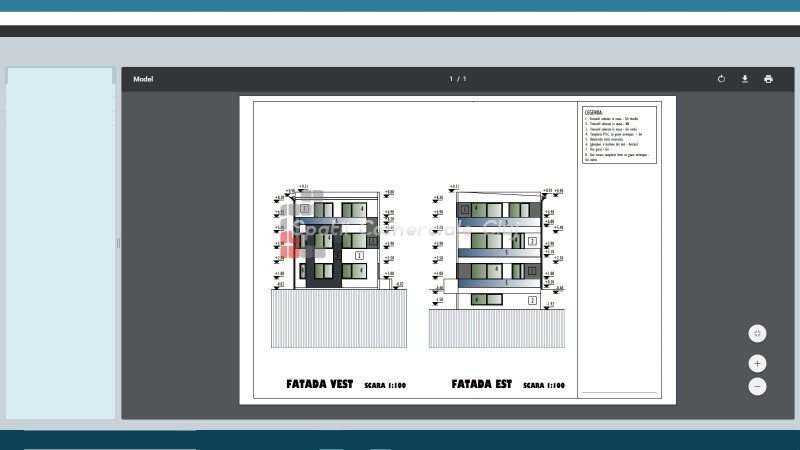Click the Model document title
This screenshot has width=800, height=450.
143,79
